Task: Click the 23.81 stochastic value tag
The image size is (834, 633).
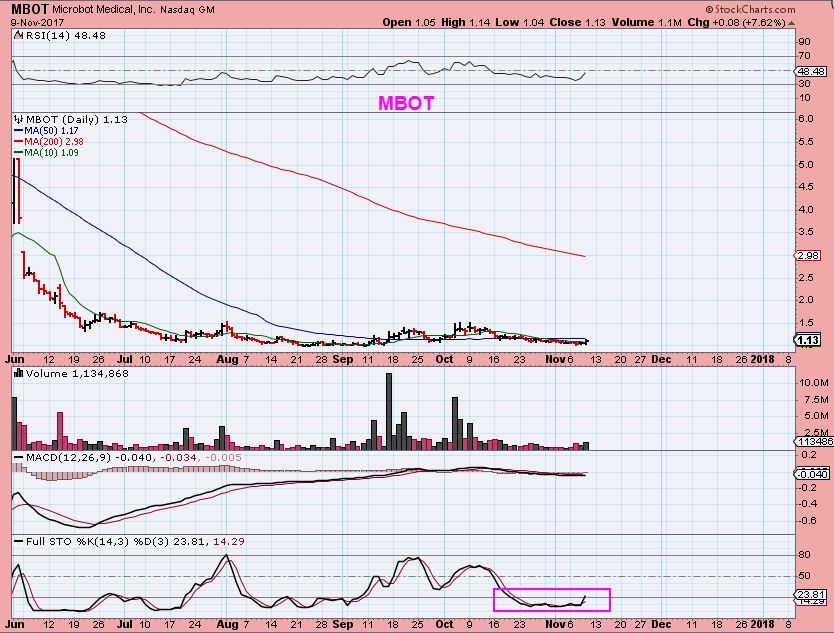Action: 811,595
